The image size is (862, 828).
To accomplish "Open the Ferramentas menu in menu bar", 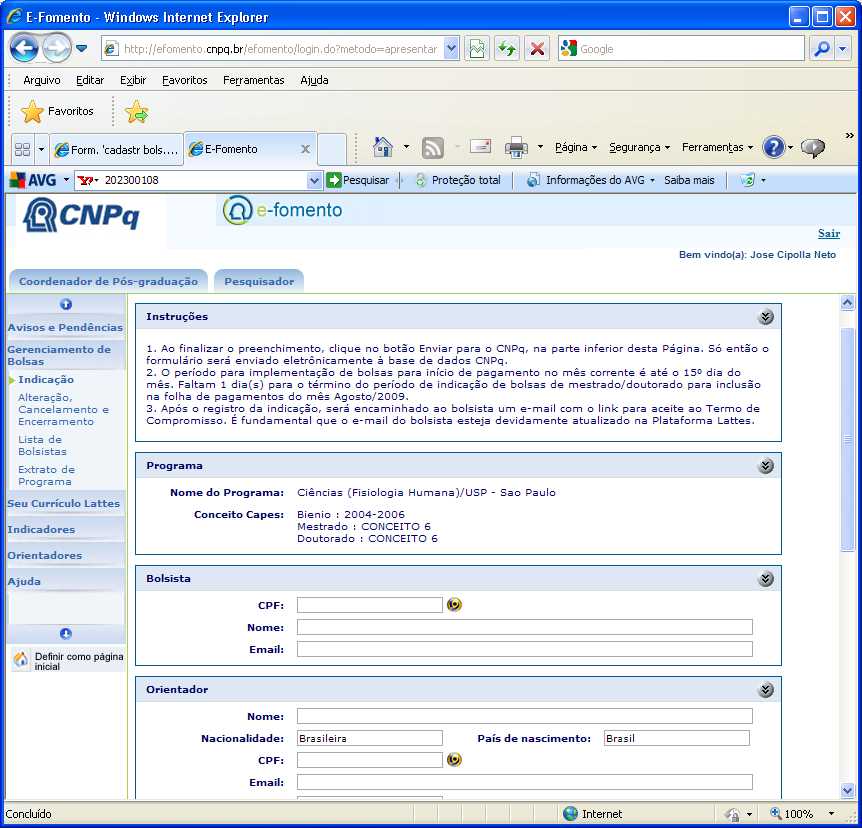I will pyautogui.click(x=253, y=80).
